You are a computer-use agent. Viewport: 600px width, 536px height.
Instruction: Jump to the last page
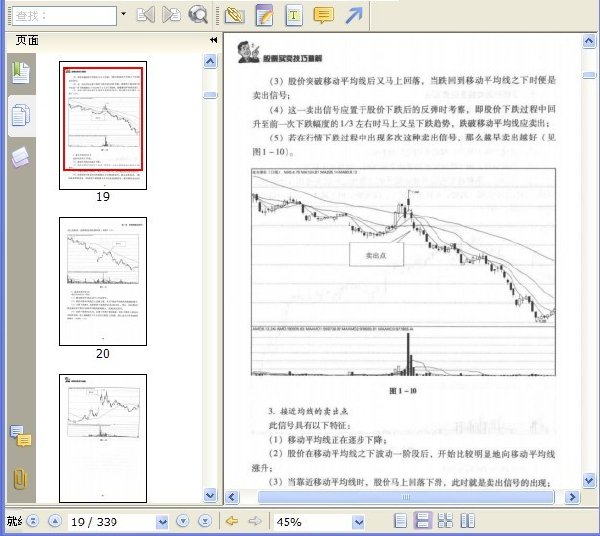tap(205, 521)
